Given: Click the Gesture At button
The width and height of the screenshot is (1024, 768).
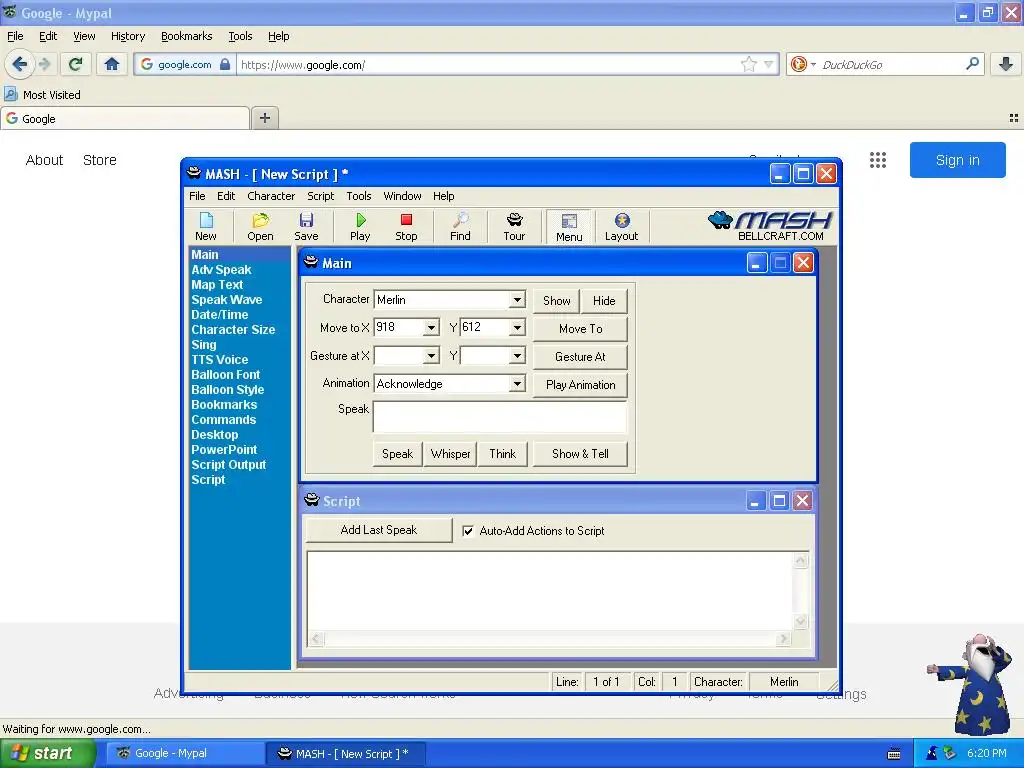Looking at the screenshot, I should pos(581,357).
